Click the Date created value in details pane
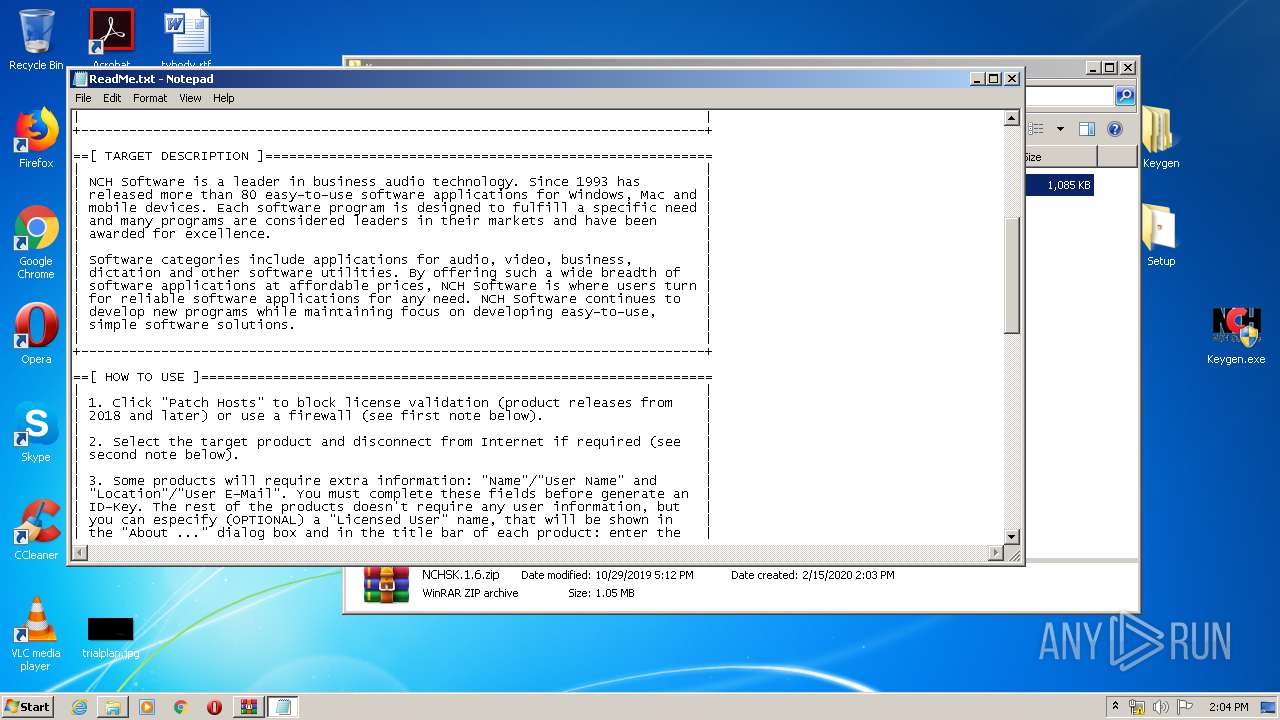The height and width of the screenshot is (720, 1280). [x=848, y=575]
